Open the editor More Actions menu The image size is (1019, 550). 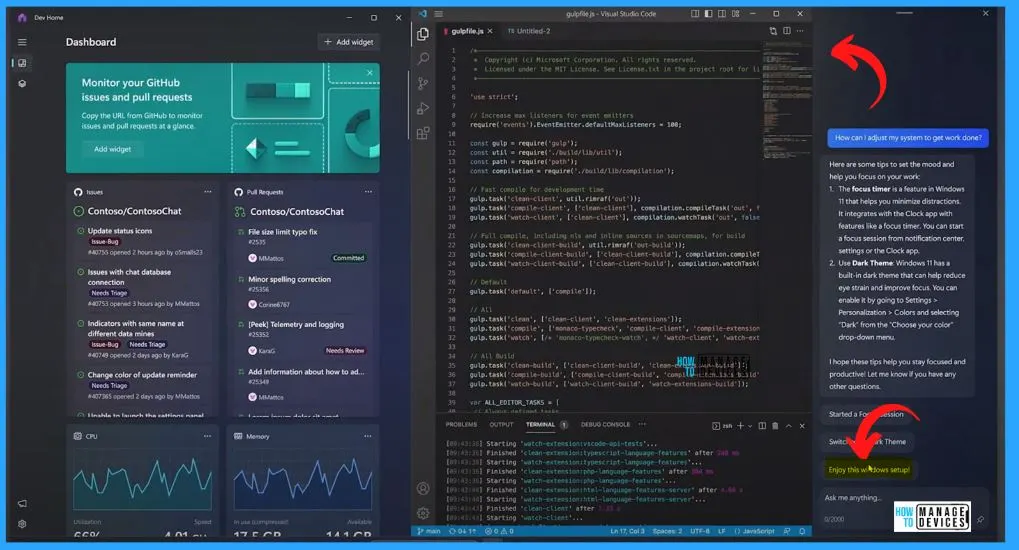pyautogui.click(x=800, y=31)
